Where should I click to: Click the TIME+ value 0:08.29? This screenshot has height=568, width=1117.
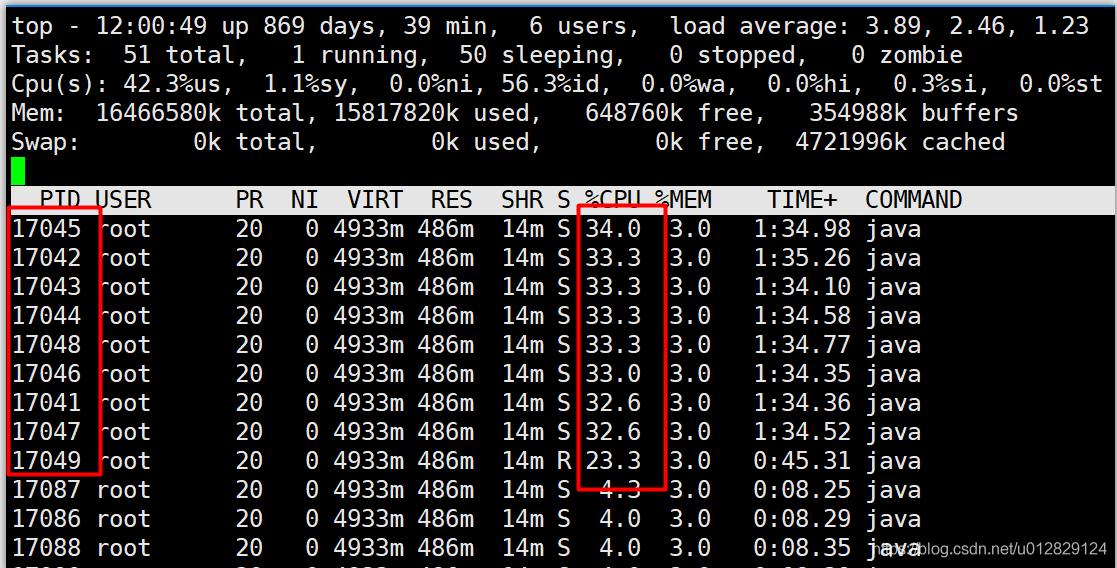[x=802, y=519]
